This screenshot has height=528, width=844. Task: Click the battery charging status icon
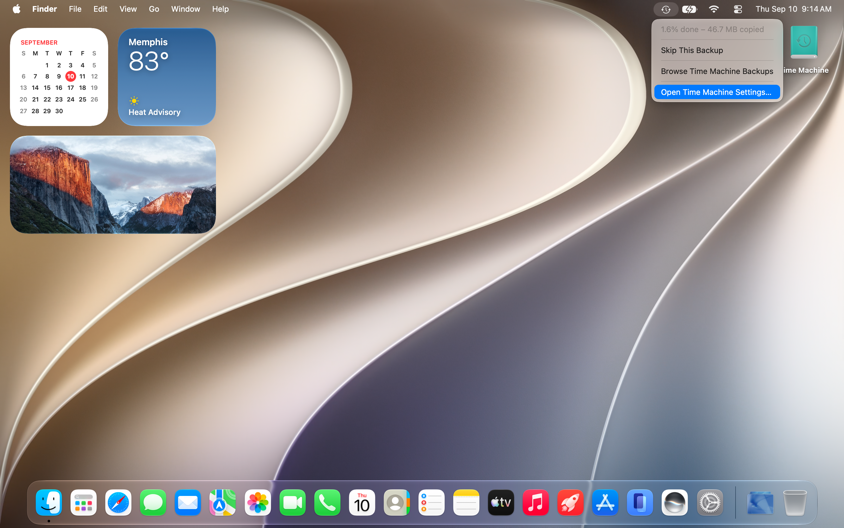(689, 9)
